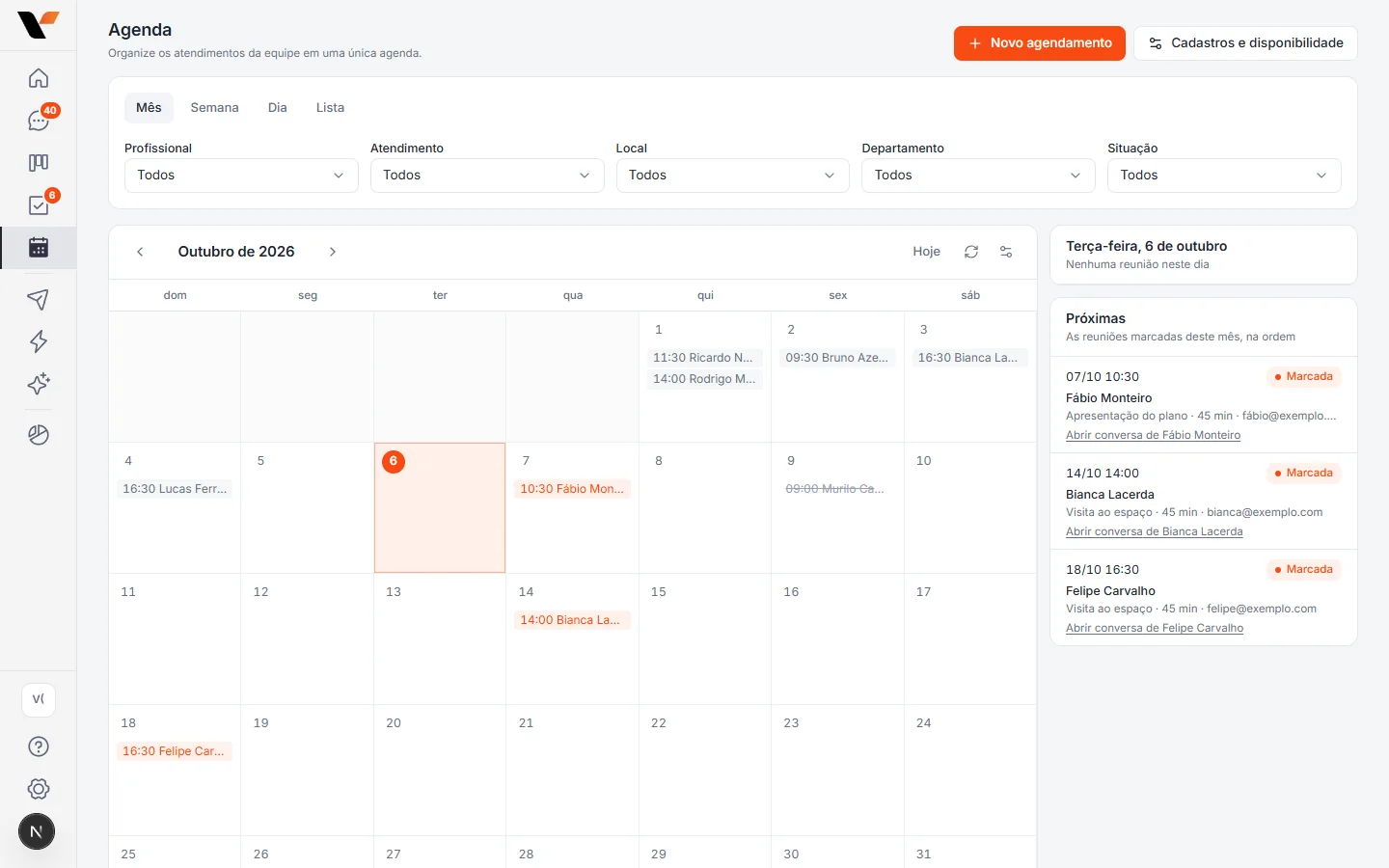
Task: Open the cancelled 09:00 Murilo event
Action: point(837,489)
